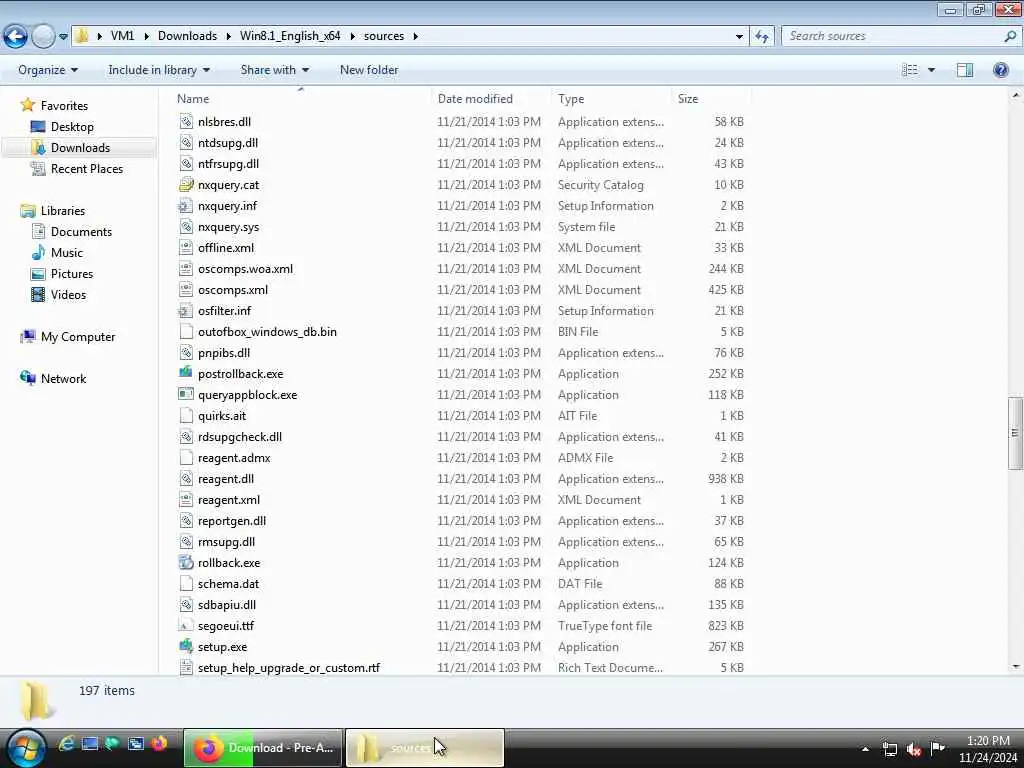
Task: Open the recent pages dropdown arrow
Action: pyautogui.click(x=63, y=37)
